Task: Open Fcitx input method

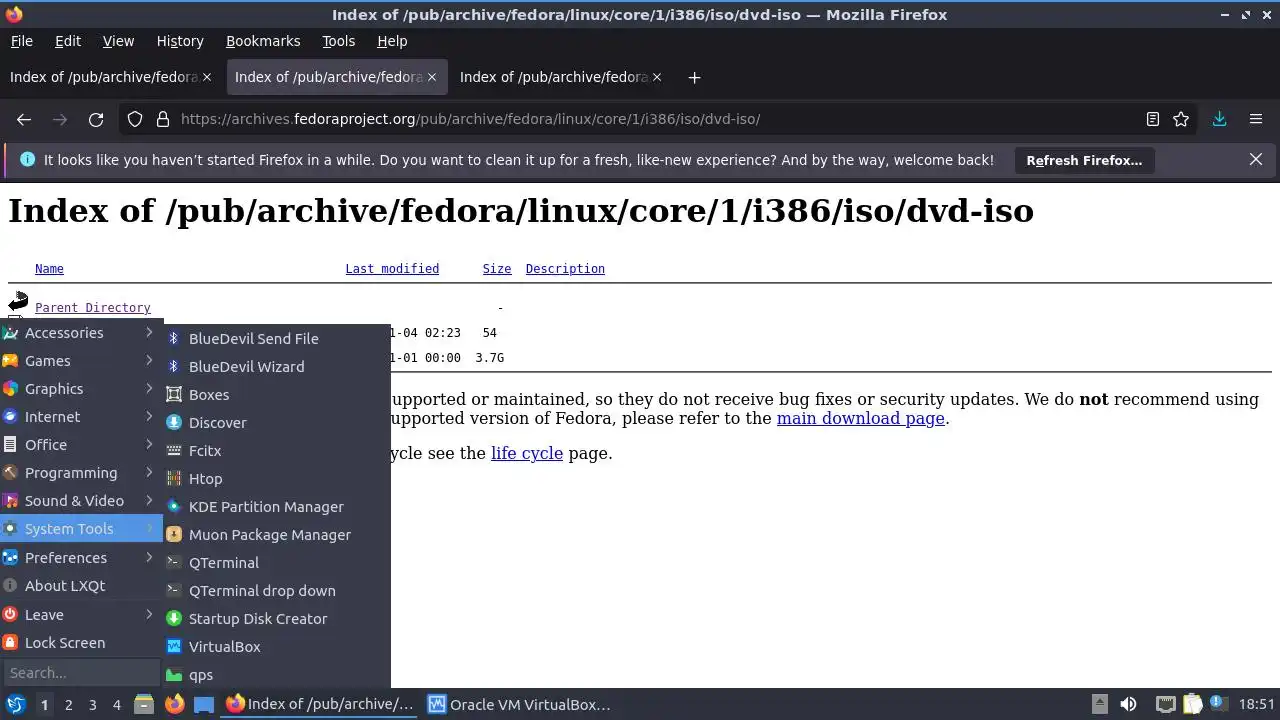Action: 277,451
